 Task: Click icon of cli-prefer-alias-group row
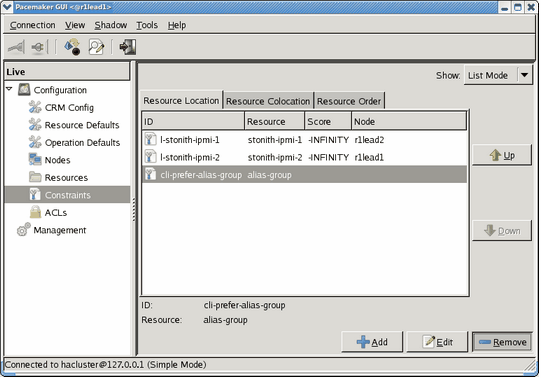tap(150, 175)
